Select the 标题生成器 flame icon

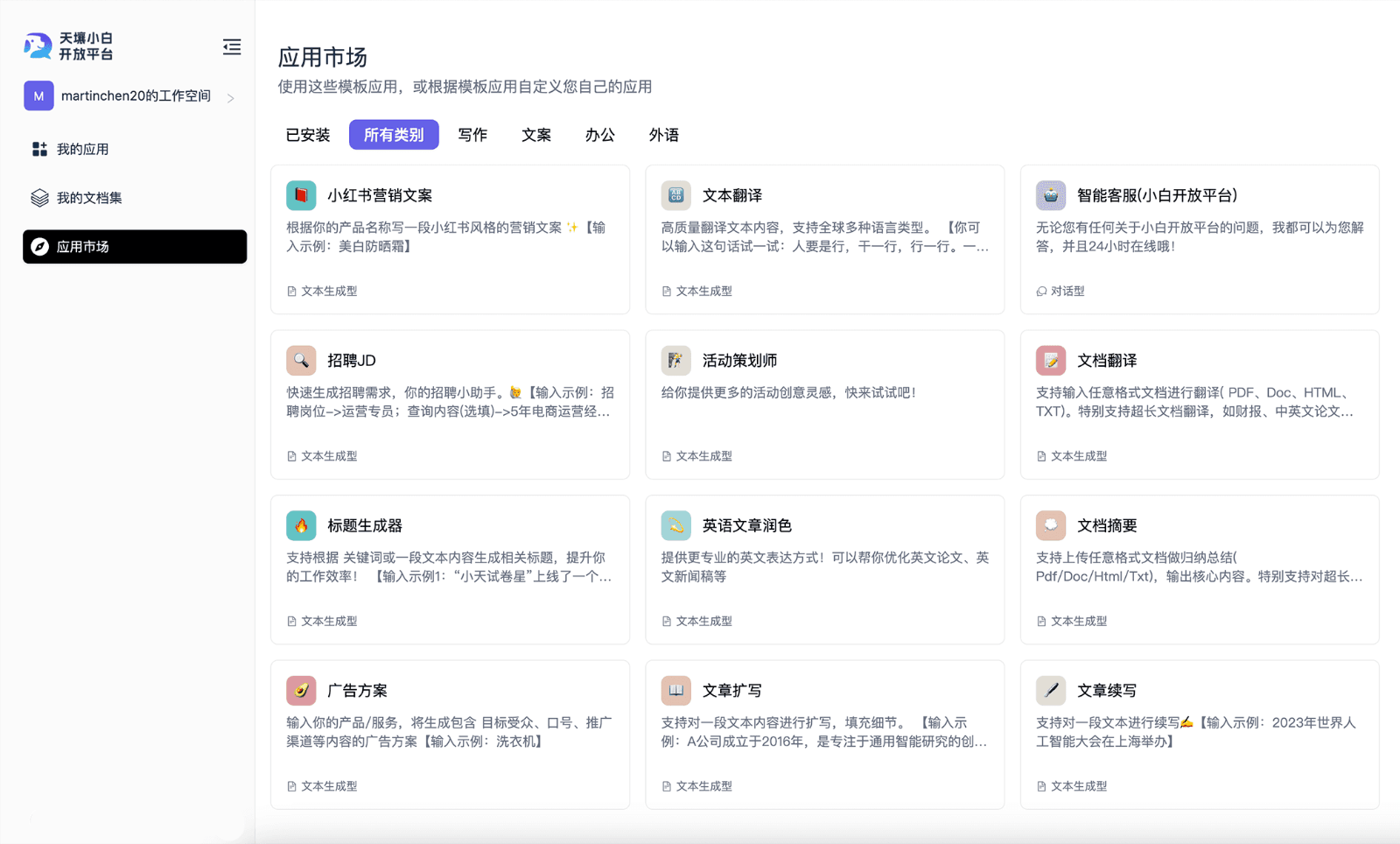(301, 525)
